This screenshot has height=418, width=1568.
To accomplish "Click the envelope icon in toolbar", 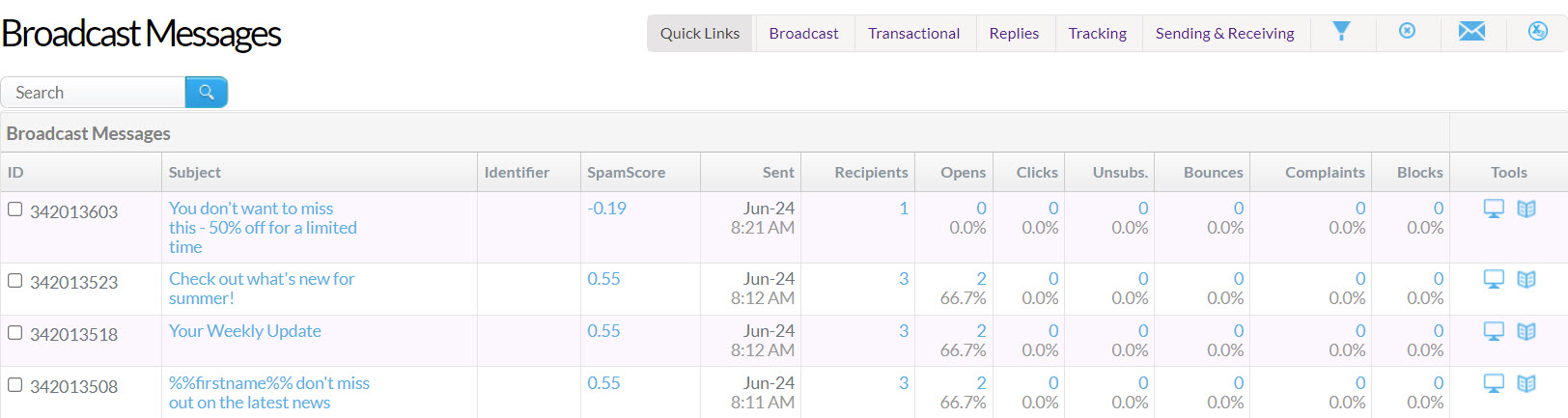I will pos(1471,32).
